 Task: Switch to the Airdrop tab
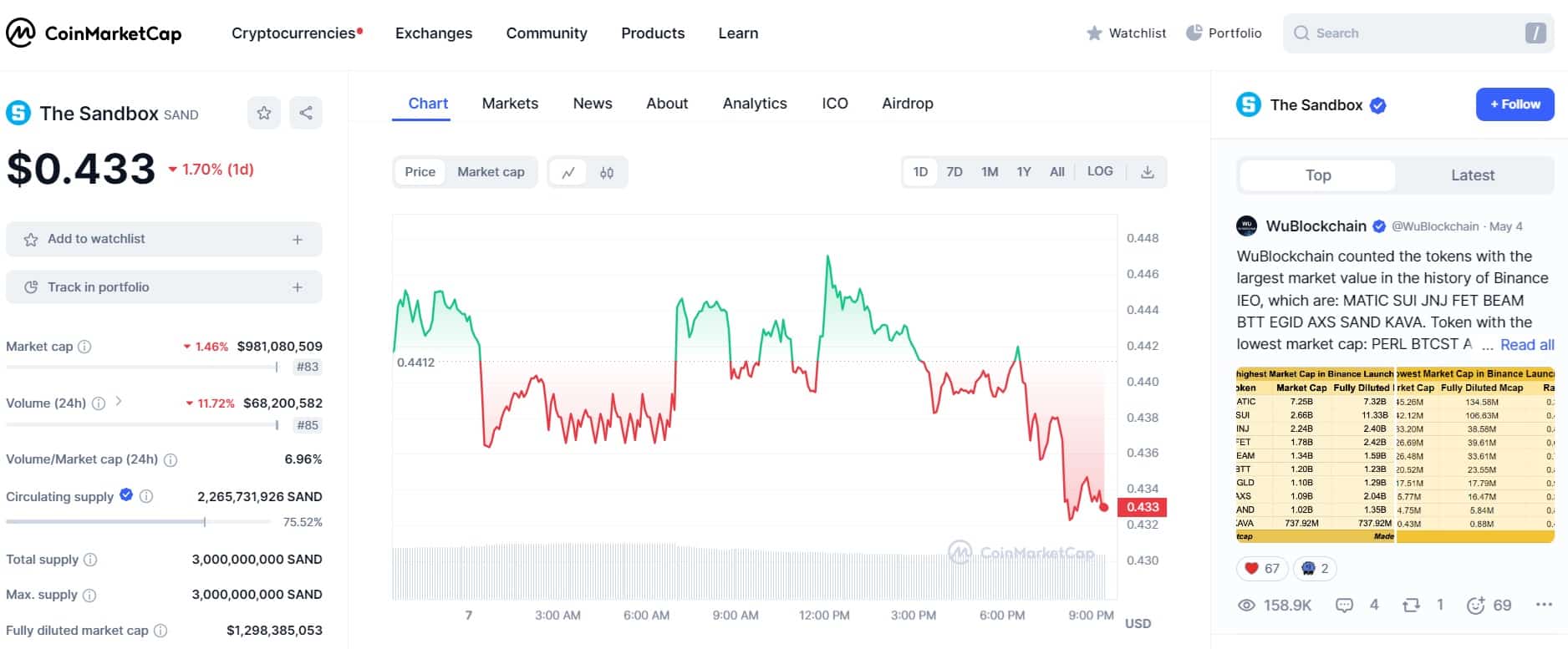(908, 104)
